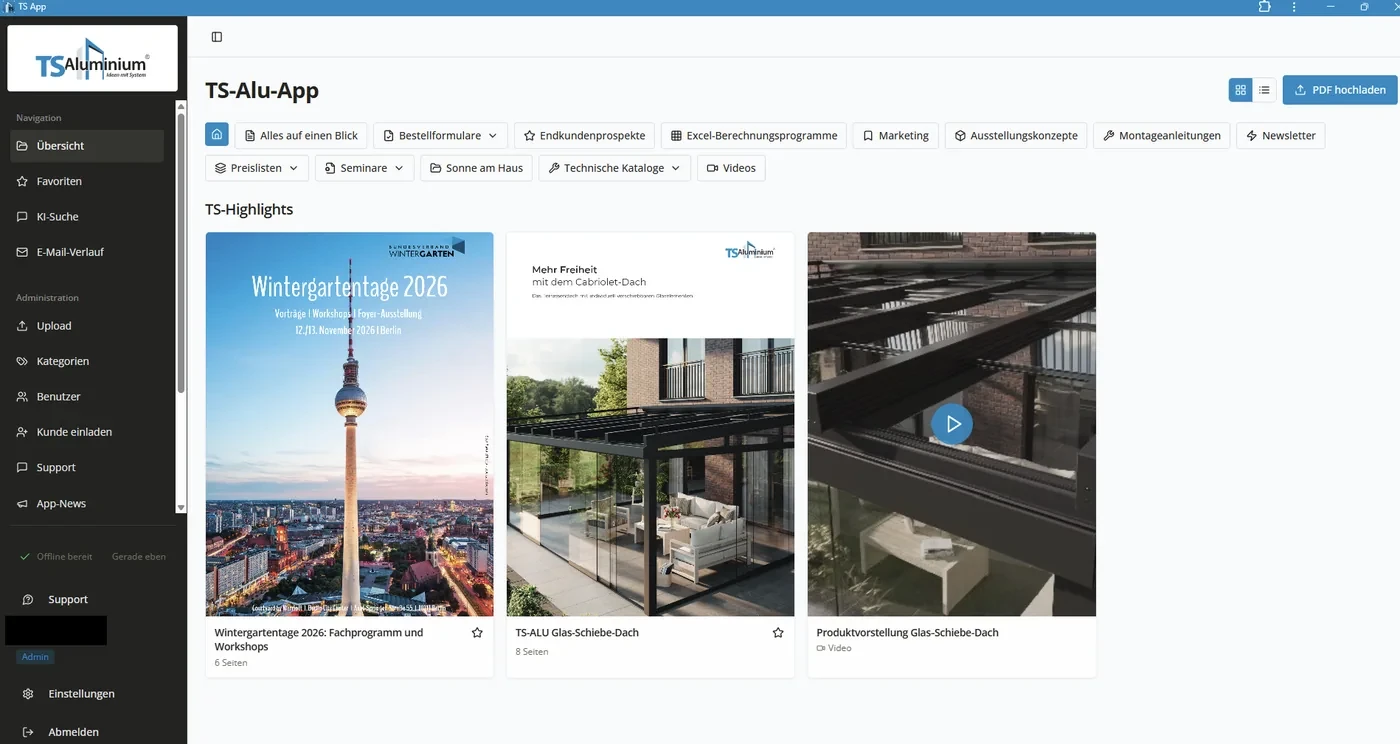Switch to grid view
This screenshot has height=744, width=1400.
(x=1241, y=90)
